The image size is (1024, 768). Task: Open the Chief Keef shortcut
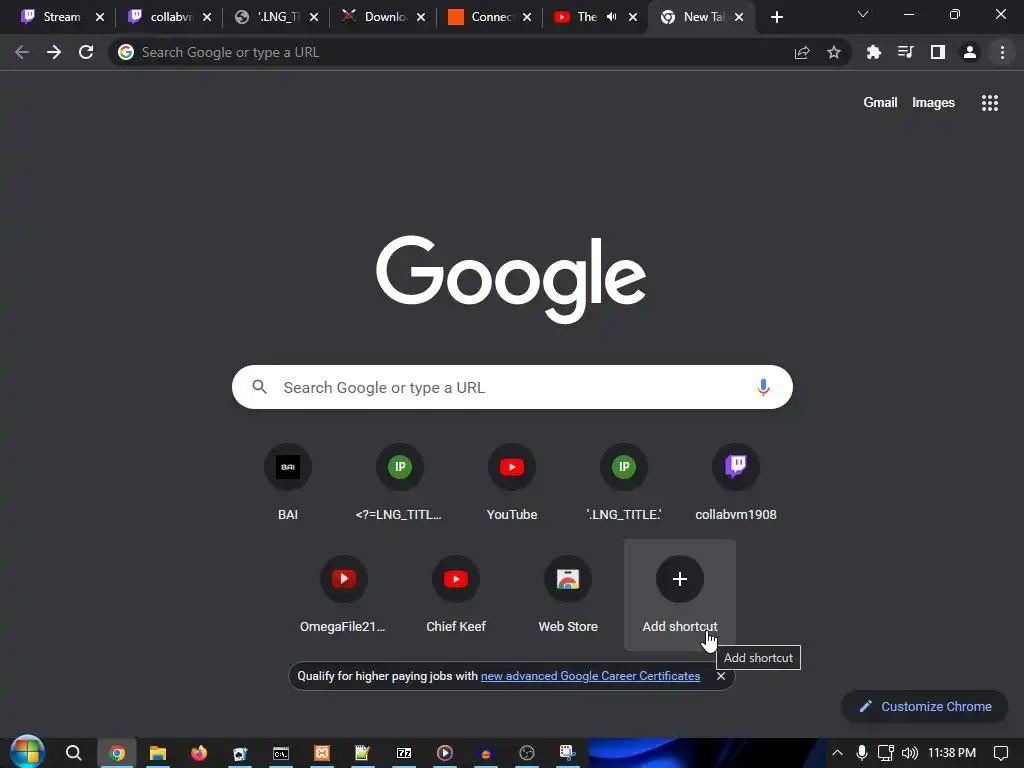[456, 594]
